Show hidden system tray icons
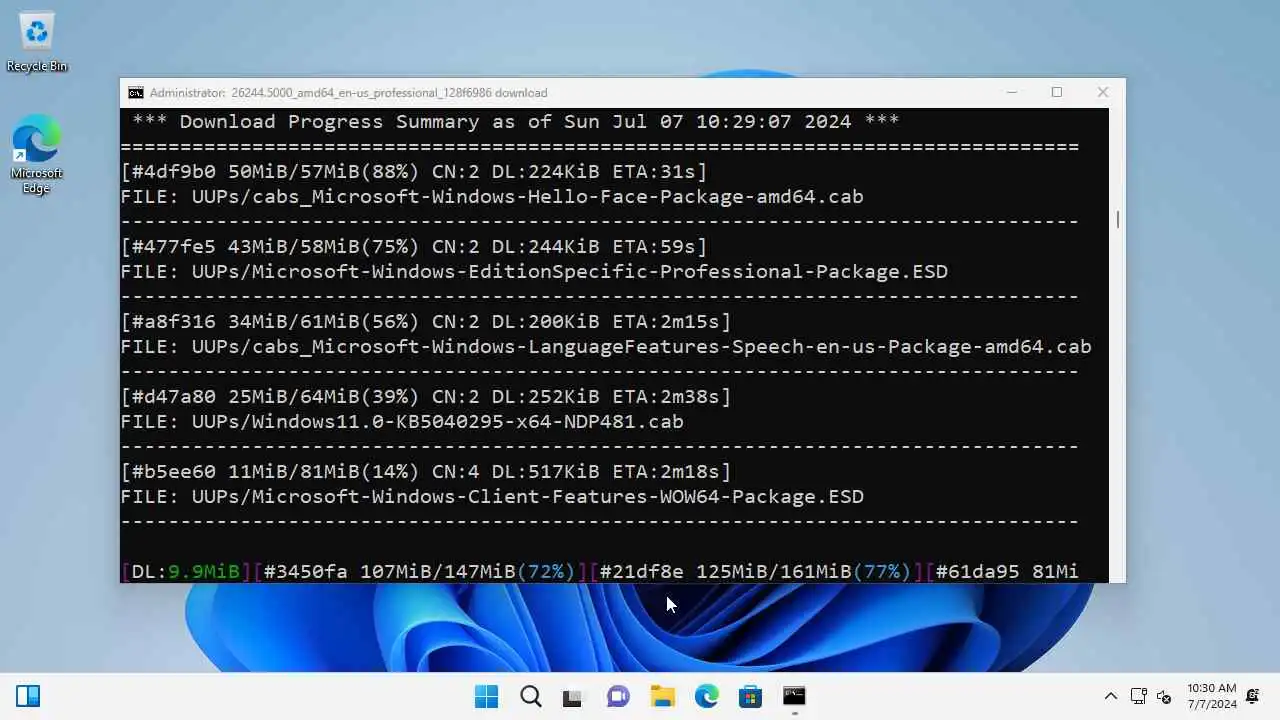Viewport: 1280px width, 720px height. (x=1110, y=696)
